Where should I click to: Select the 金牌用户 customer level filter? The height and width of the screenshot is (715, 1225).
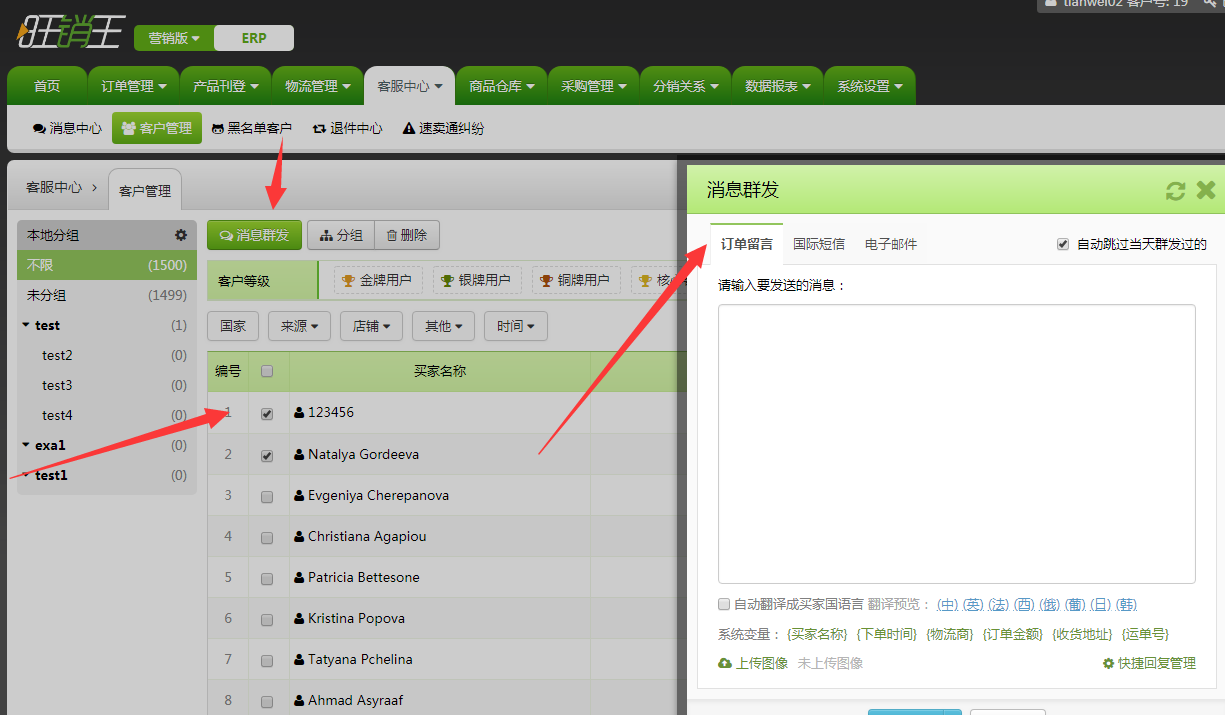tap(377, 280)
